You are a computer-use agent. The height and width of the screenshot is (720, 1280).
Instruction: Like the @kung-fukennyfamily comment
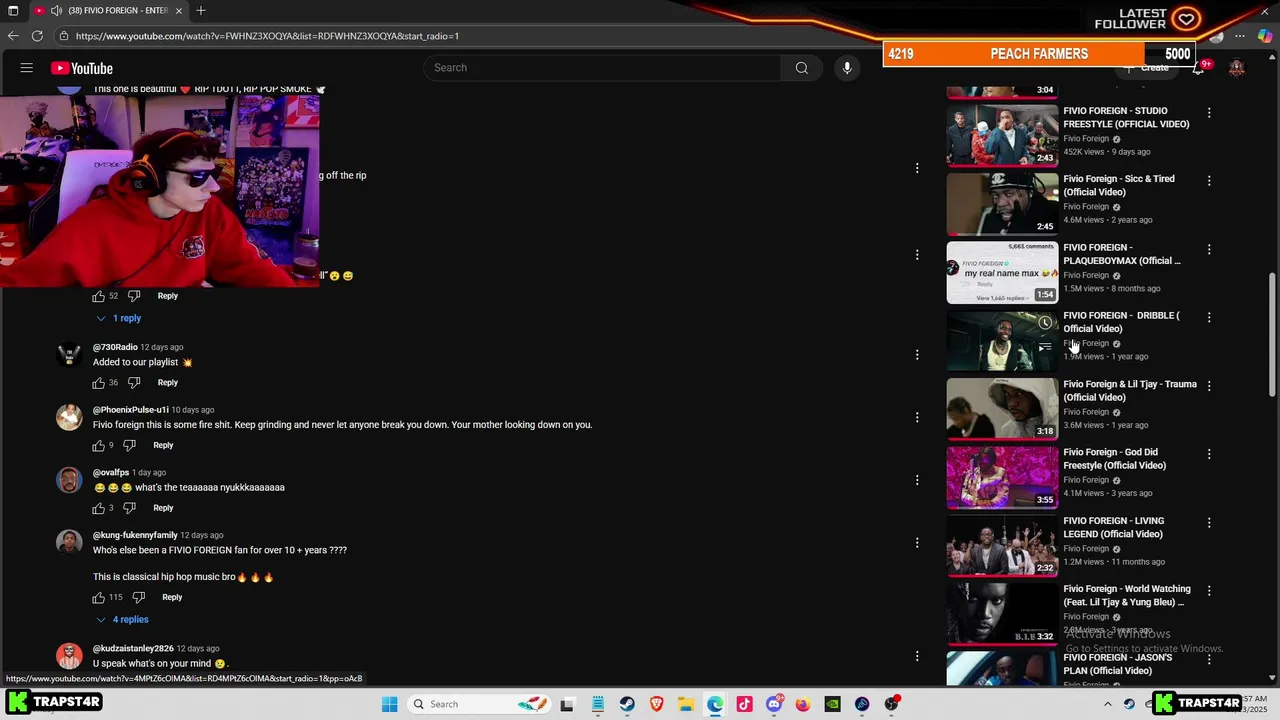[98, 597]
